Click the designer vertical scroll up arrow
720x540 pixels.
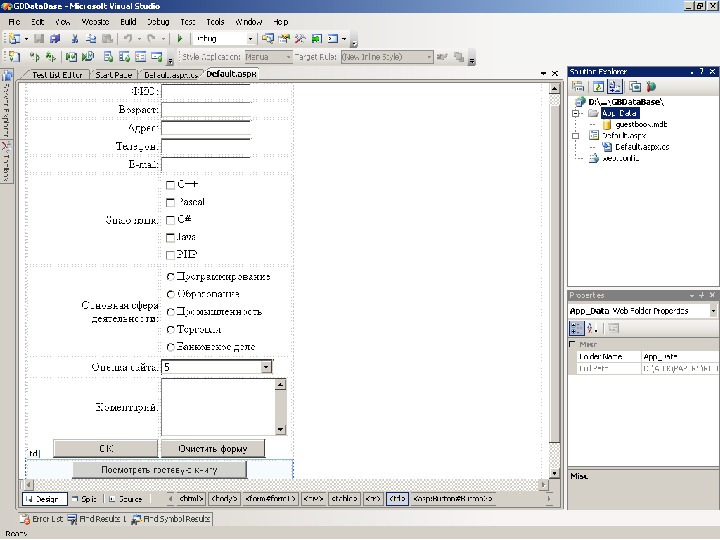554,89
